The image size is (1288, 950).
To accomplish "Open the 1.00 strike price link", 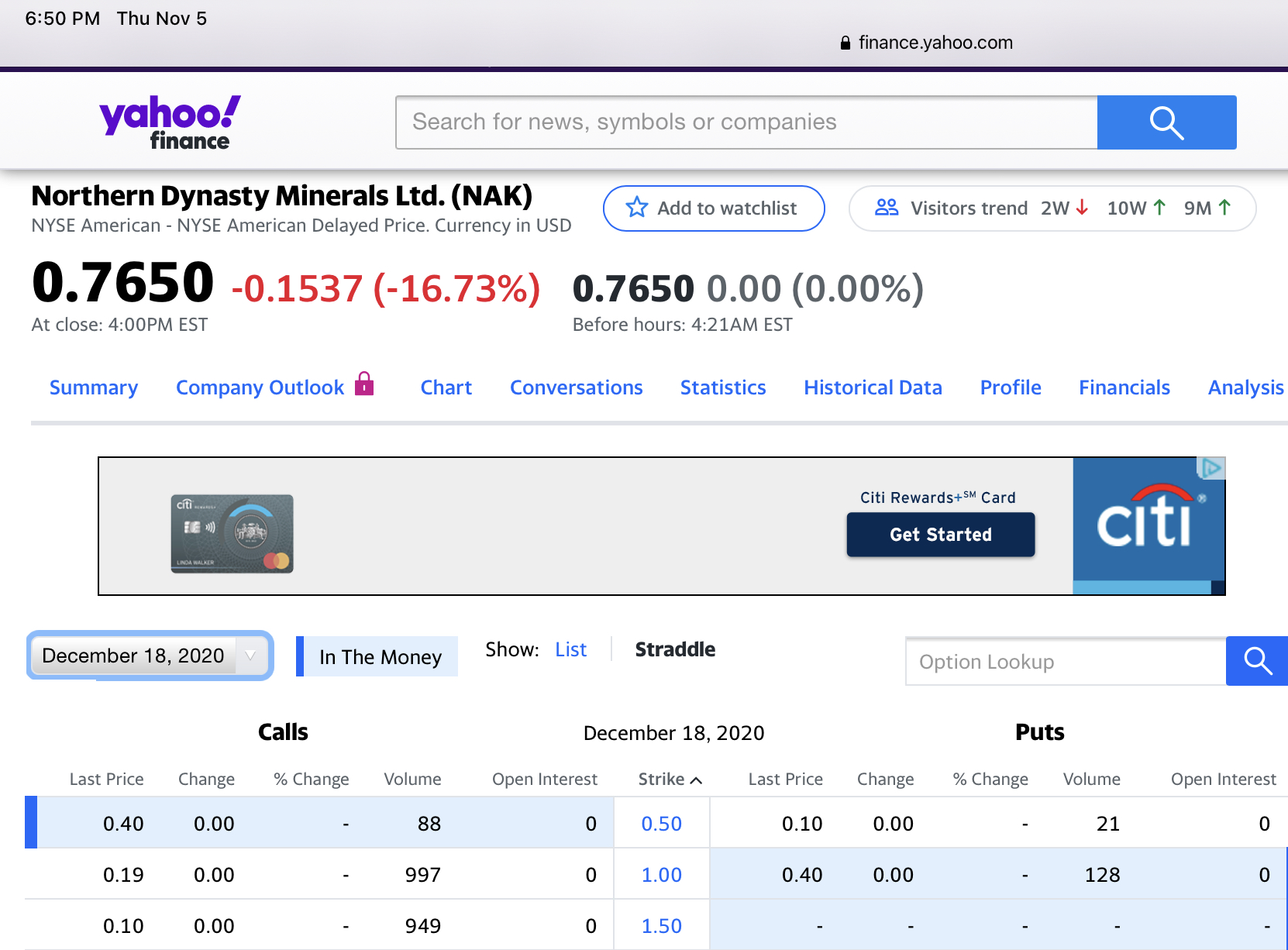I will point(661,875).
